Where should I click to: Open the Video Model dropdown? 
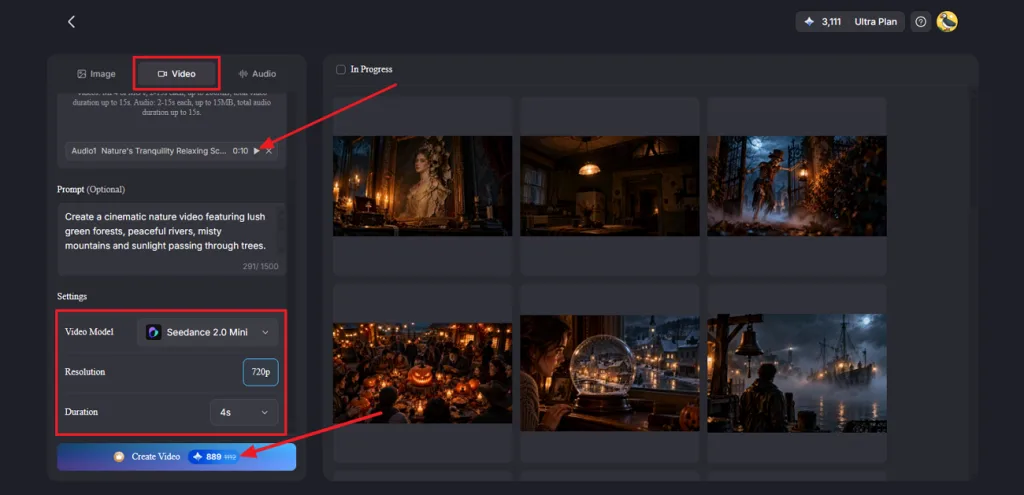[x=208, y=332]
